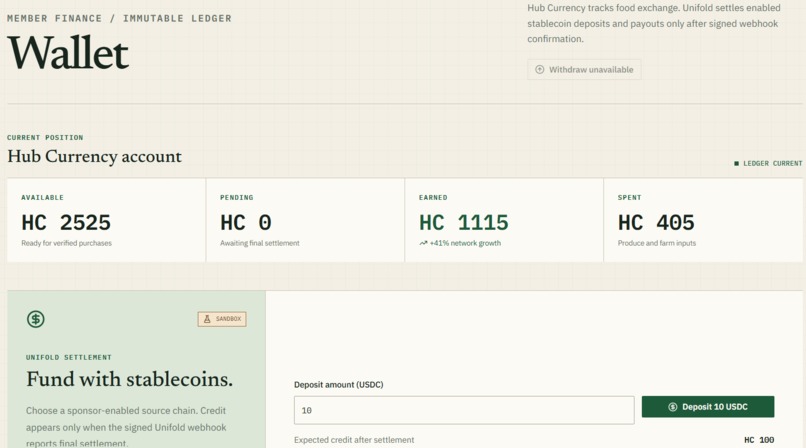Focus the Deposit amount (USDC) field

464,410
